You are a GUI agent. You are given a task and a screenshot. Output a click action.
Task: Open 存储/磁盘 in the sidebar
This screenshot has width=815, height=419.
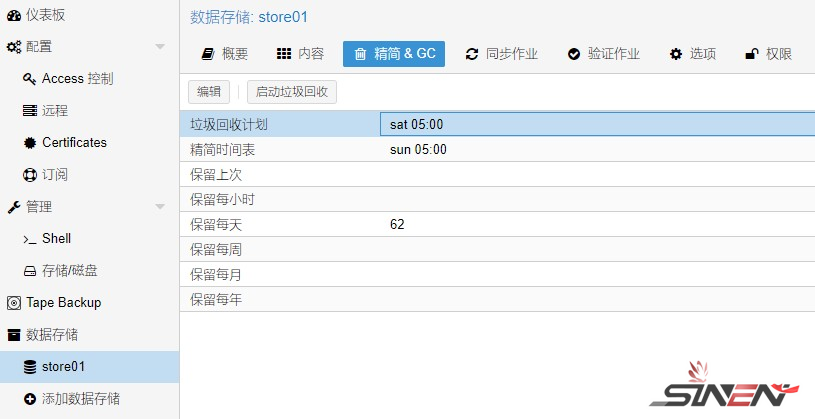coord(89,271)
